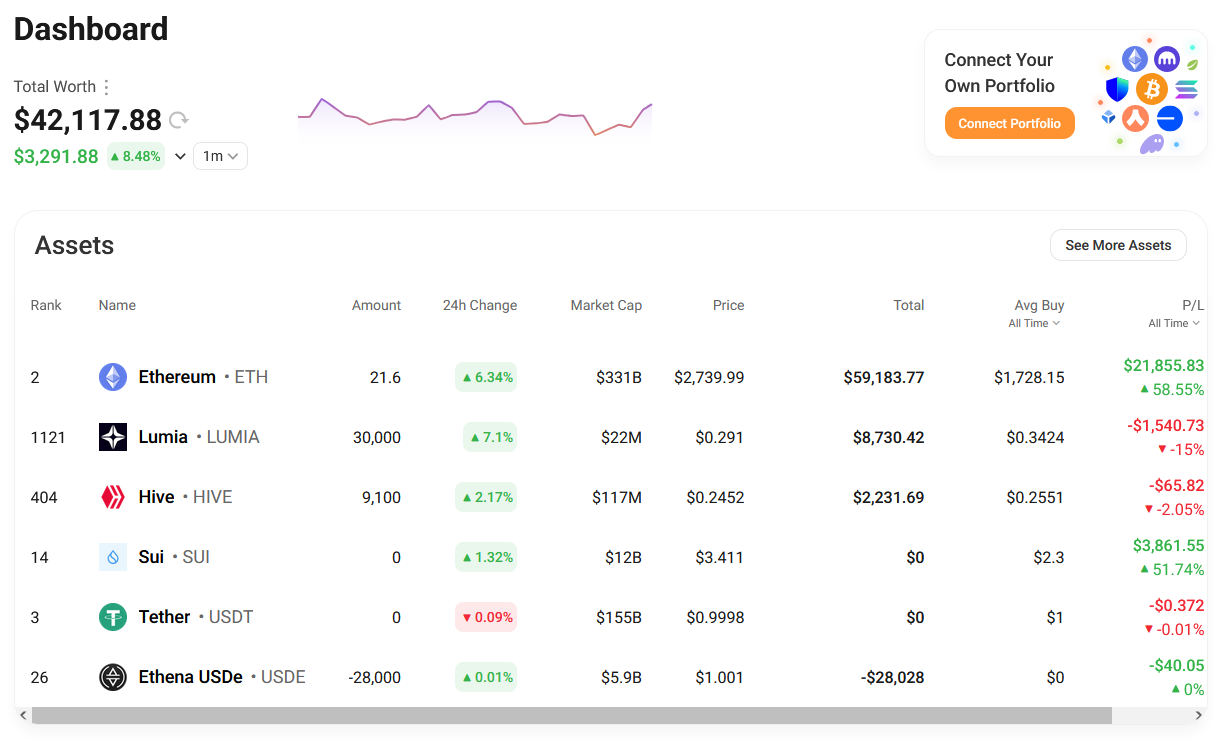Click Ethena USDe amount -28,000
Image resolution: width=1232 pixels, height=742 pixels.
[374, 677]
